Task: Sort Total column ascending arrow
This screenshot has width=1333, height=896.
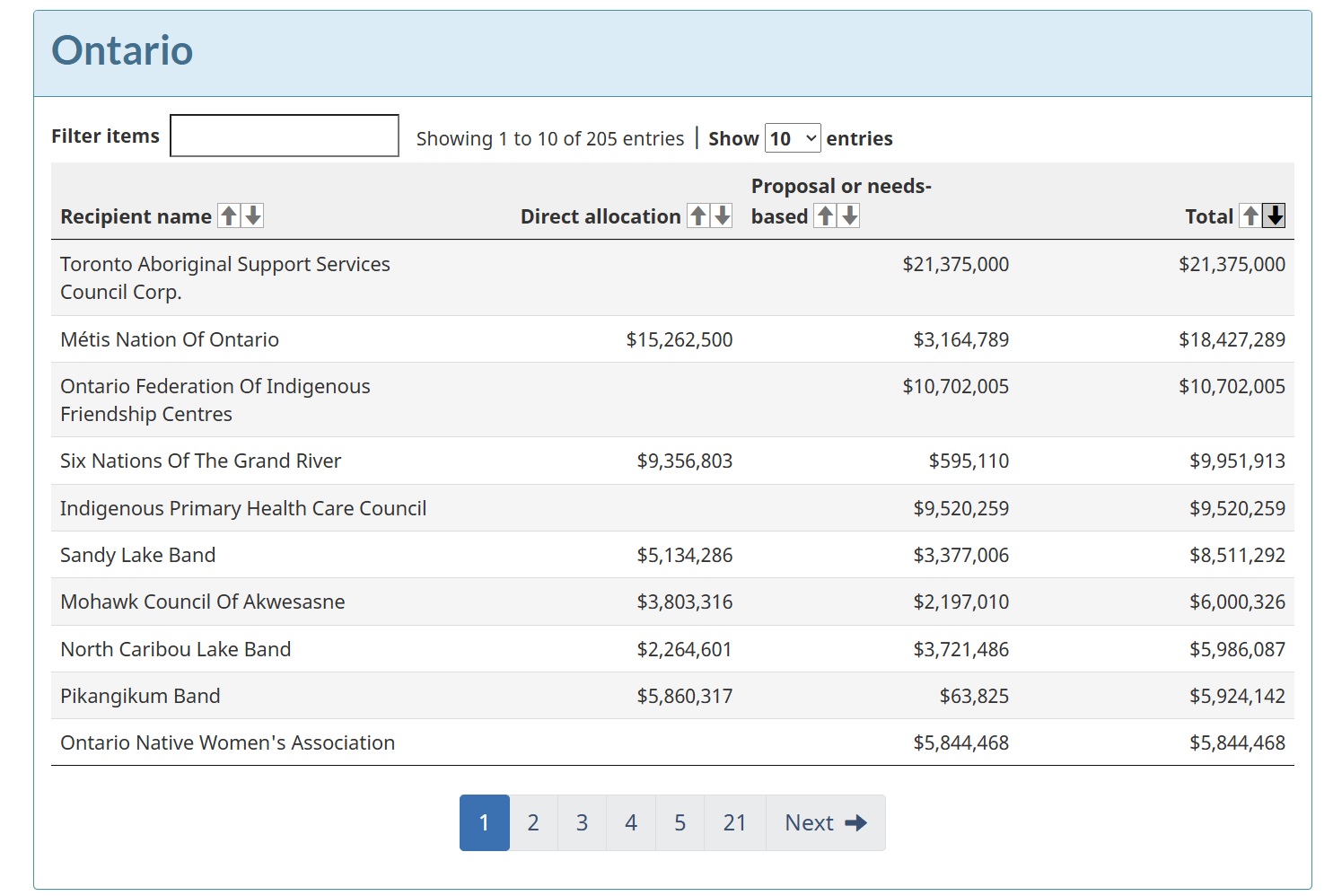Action: tap(1250, 215)
